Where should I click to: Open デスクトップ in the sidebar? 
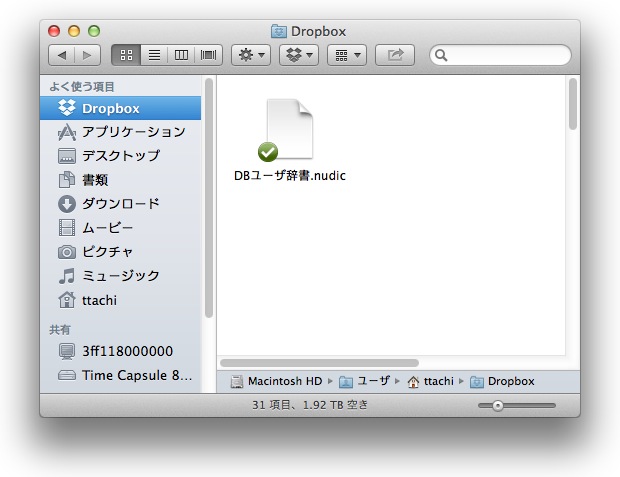pos(120,156)
